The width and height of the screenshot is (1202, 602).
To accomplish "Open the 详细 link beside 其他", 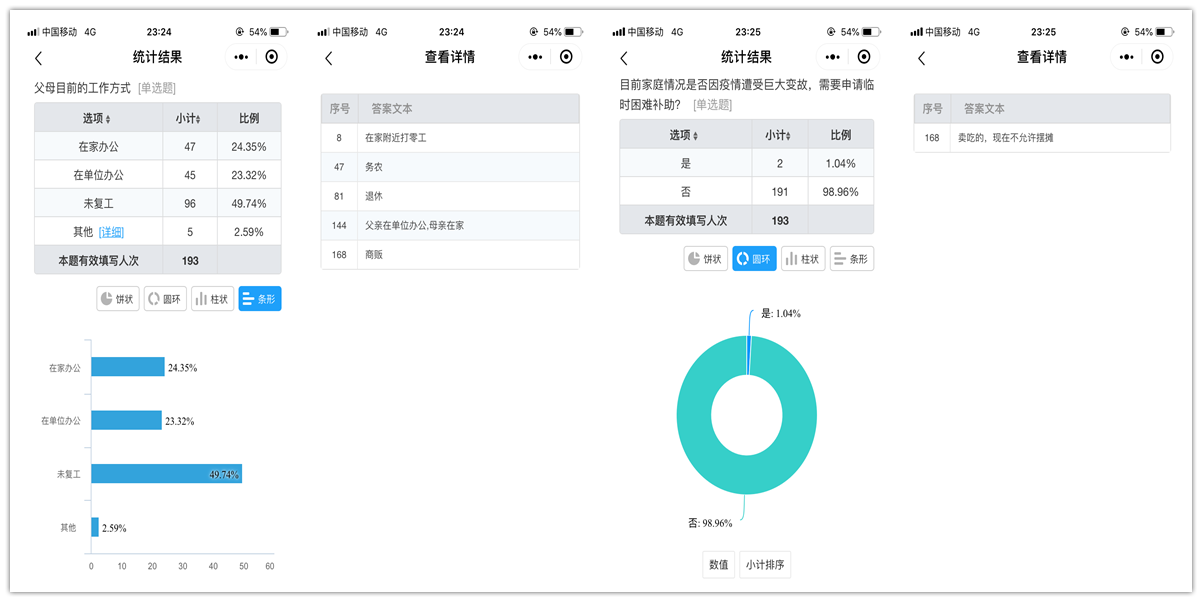I will coord(111,232).
